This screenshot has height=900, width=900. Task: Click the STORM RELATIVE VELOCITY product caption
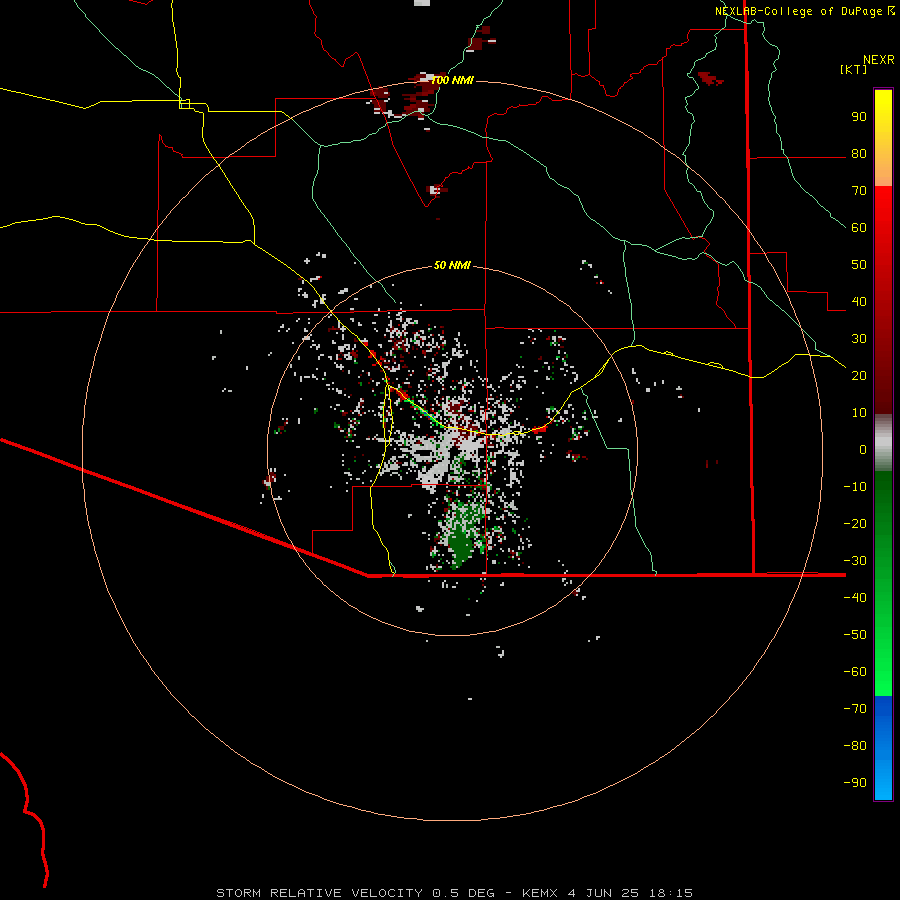tap(454, 893)
